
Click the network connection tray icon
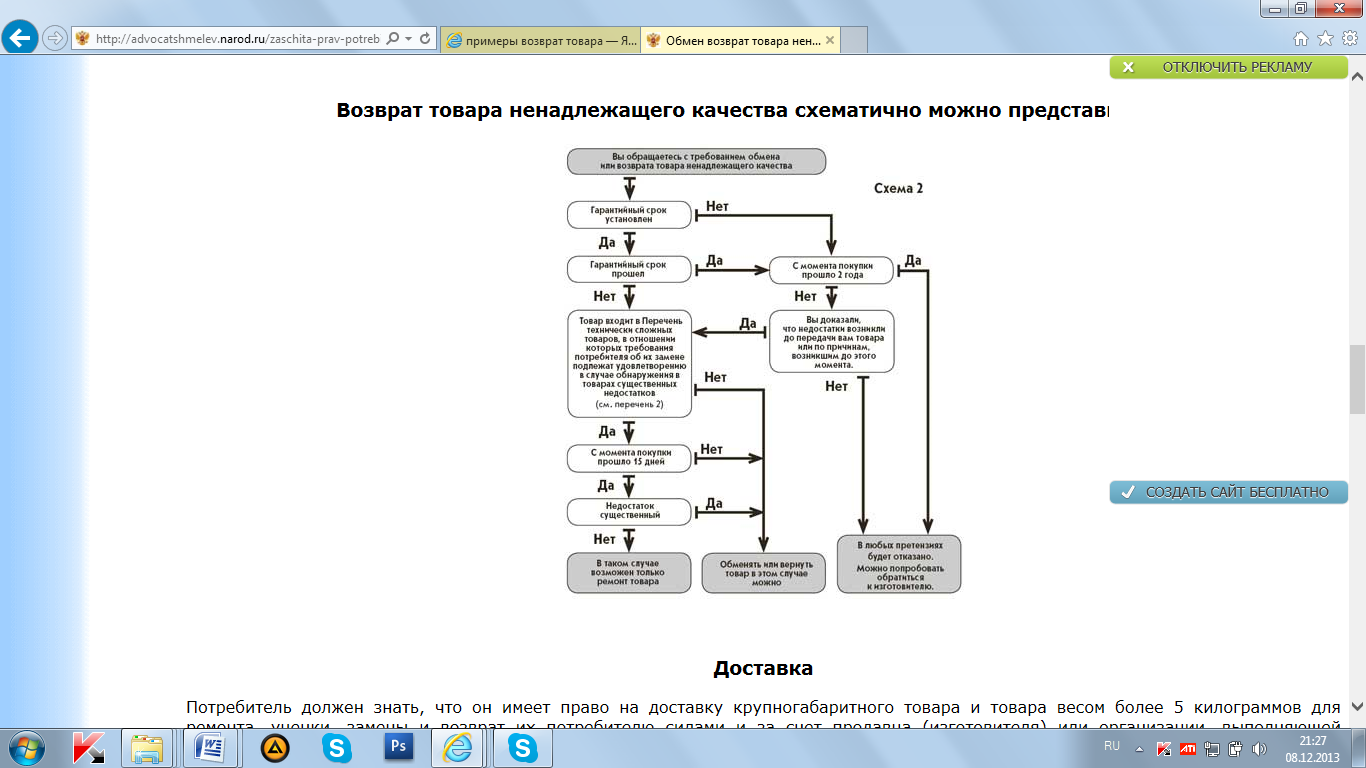(x=1212, y=747)
